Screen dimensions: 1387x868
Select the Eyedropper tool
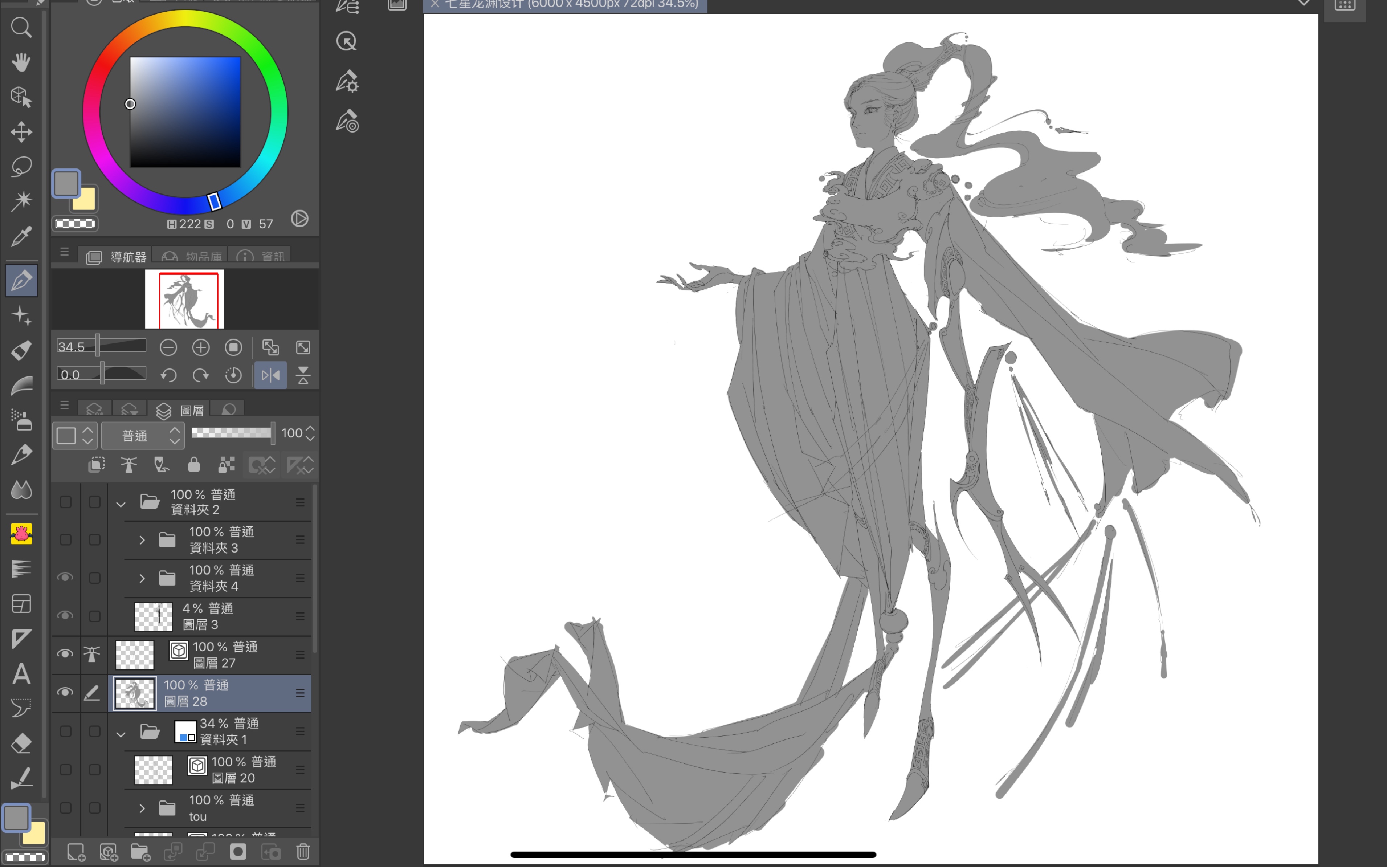coord(21,236)
